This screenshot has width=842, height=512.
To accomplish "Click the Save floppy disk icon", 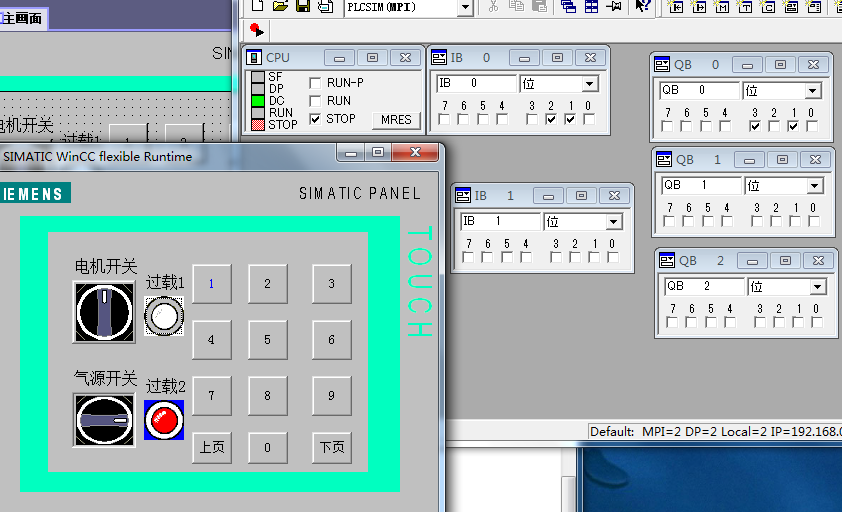I will coord(303,6).
